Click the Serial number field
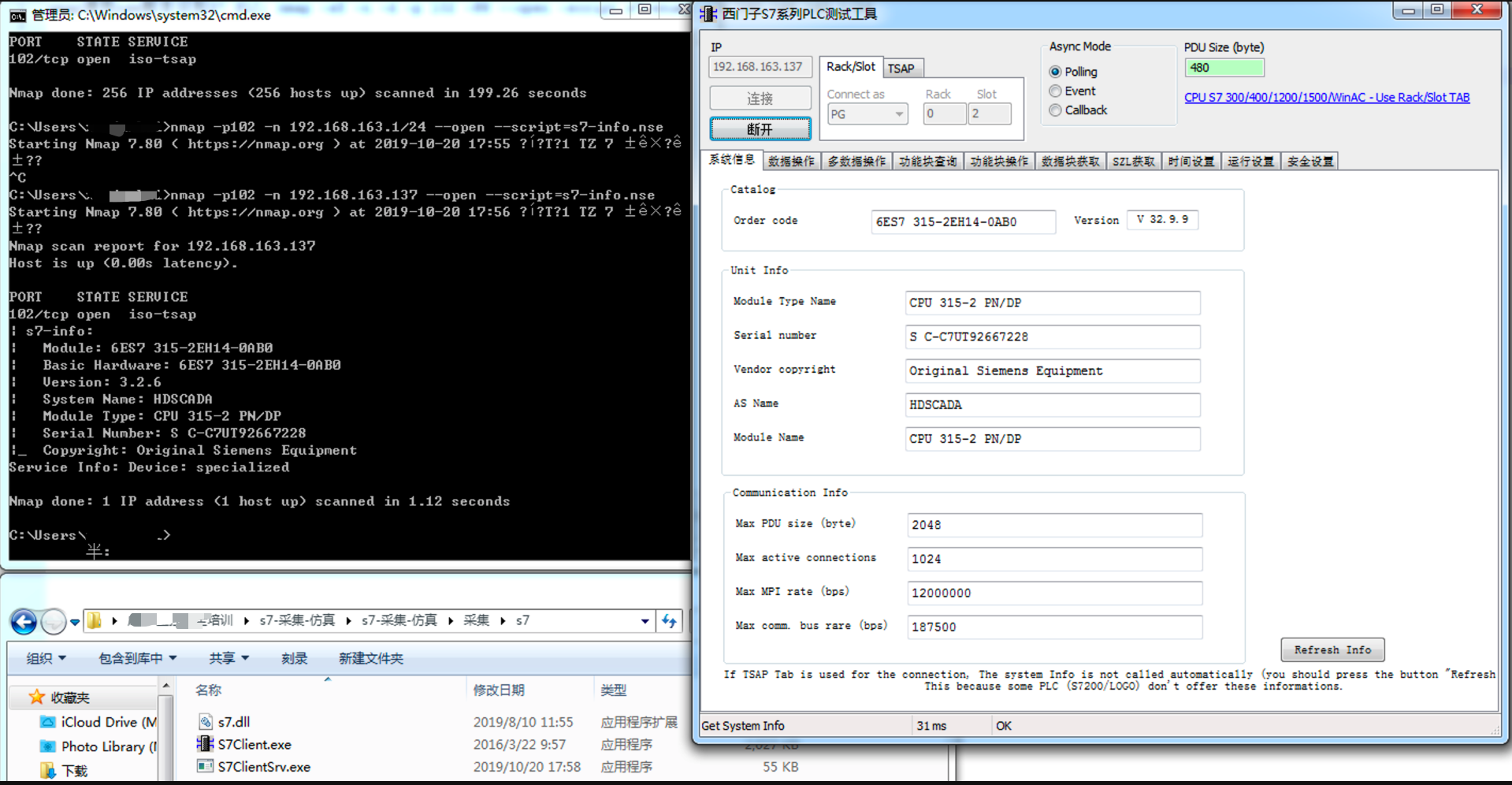1512x785 pixels. (1053, 337)
